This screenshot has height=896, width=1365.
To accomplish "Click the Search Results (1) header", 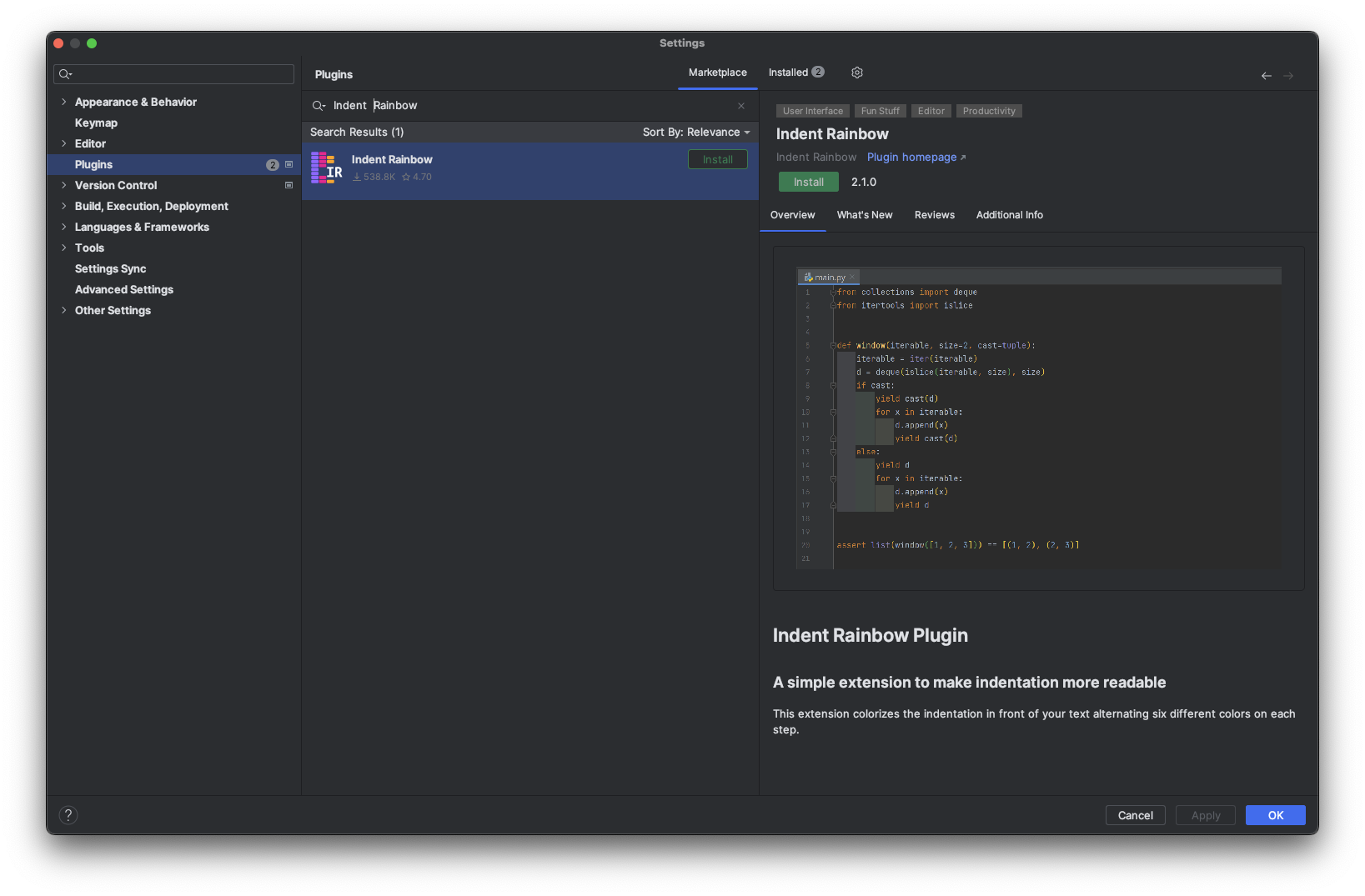I will click(x=357, y=133).
